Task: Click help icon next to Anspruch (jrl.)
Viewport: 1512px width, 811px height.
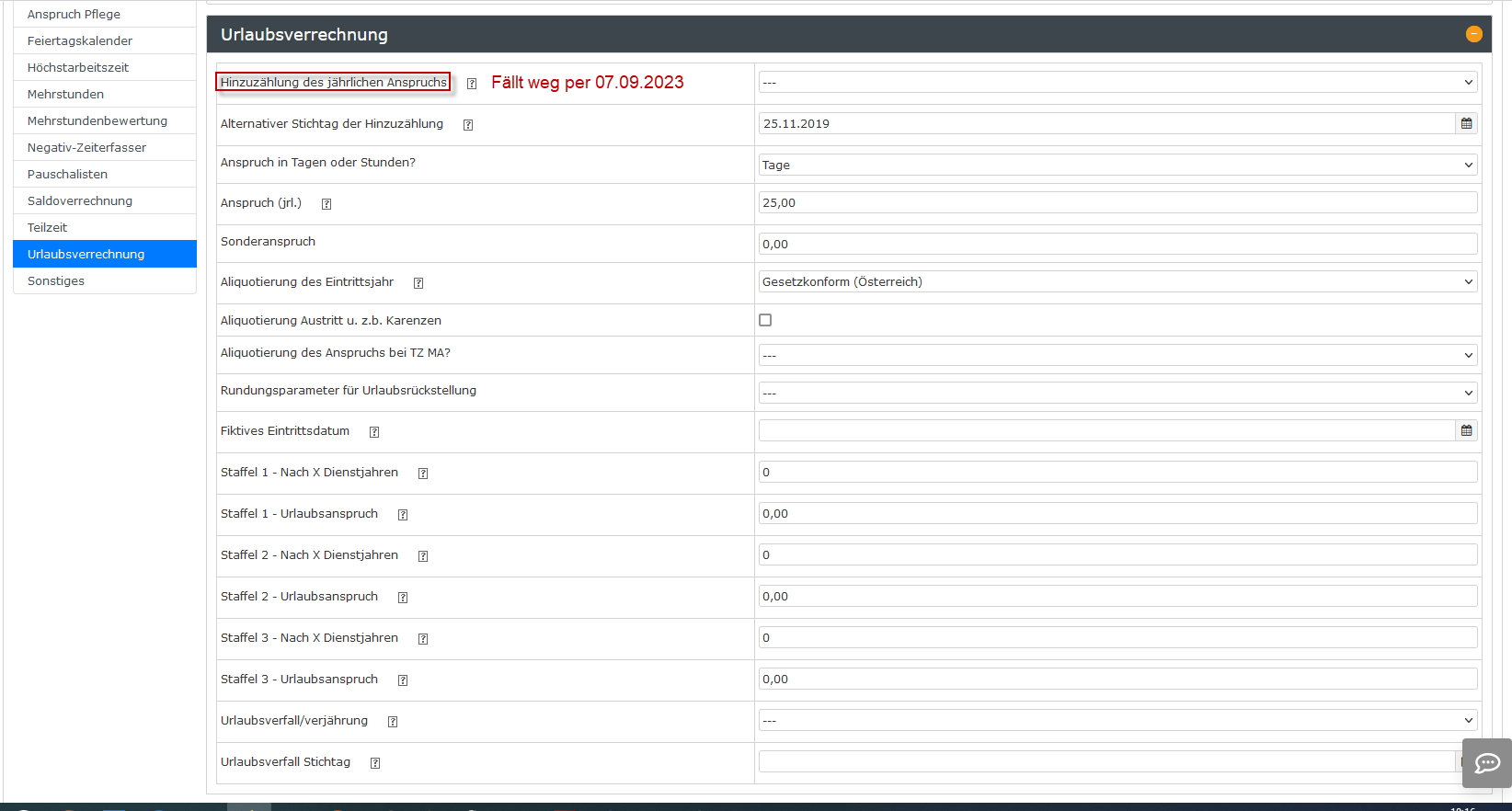Action: [326, 204]
